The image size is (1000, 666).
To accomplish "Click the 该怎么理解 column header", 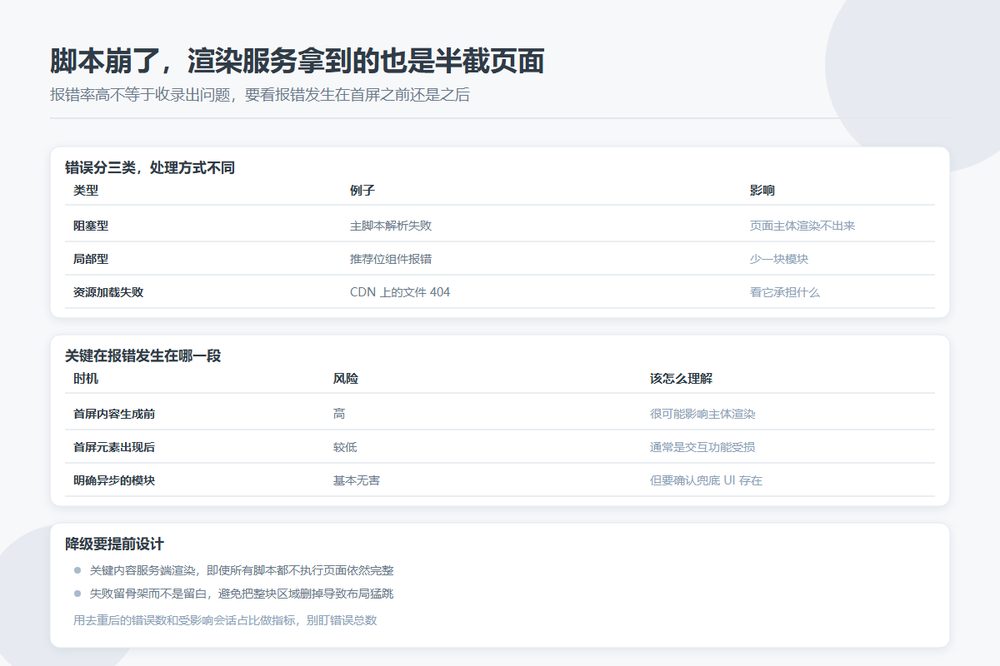I will [x=681, y=379].
